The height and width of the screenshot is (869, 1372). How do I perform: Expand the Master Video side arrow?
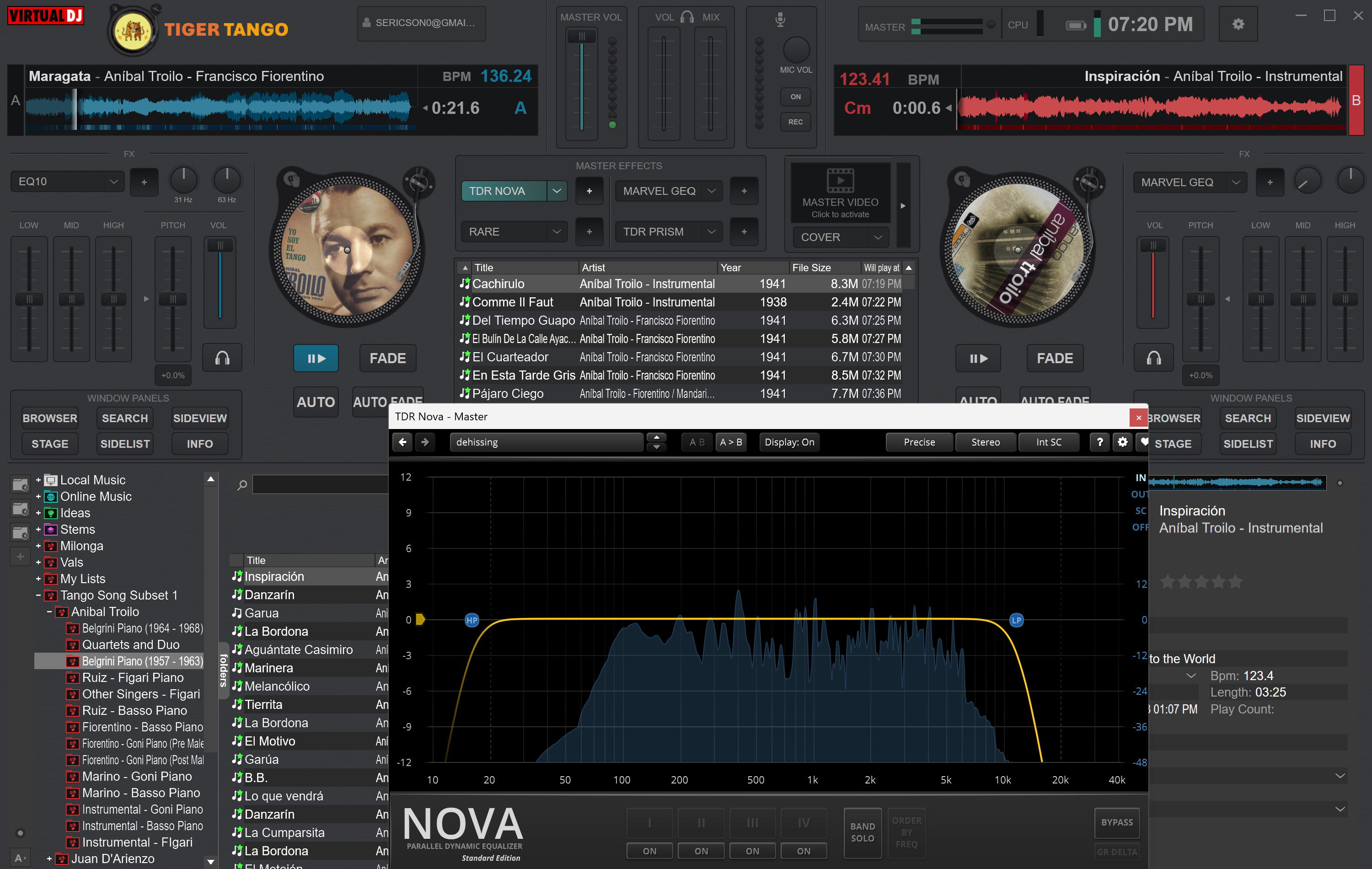click(903, 206)
